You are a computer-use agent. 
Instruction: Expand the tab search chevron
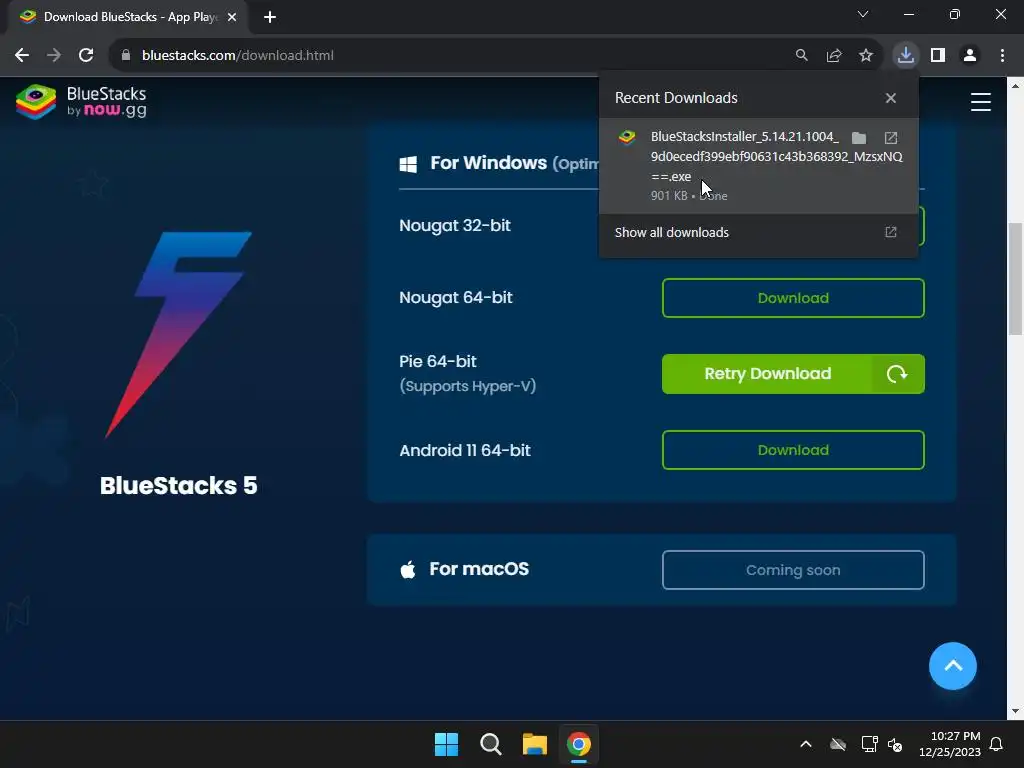pos(863,14)
